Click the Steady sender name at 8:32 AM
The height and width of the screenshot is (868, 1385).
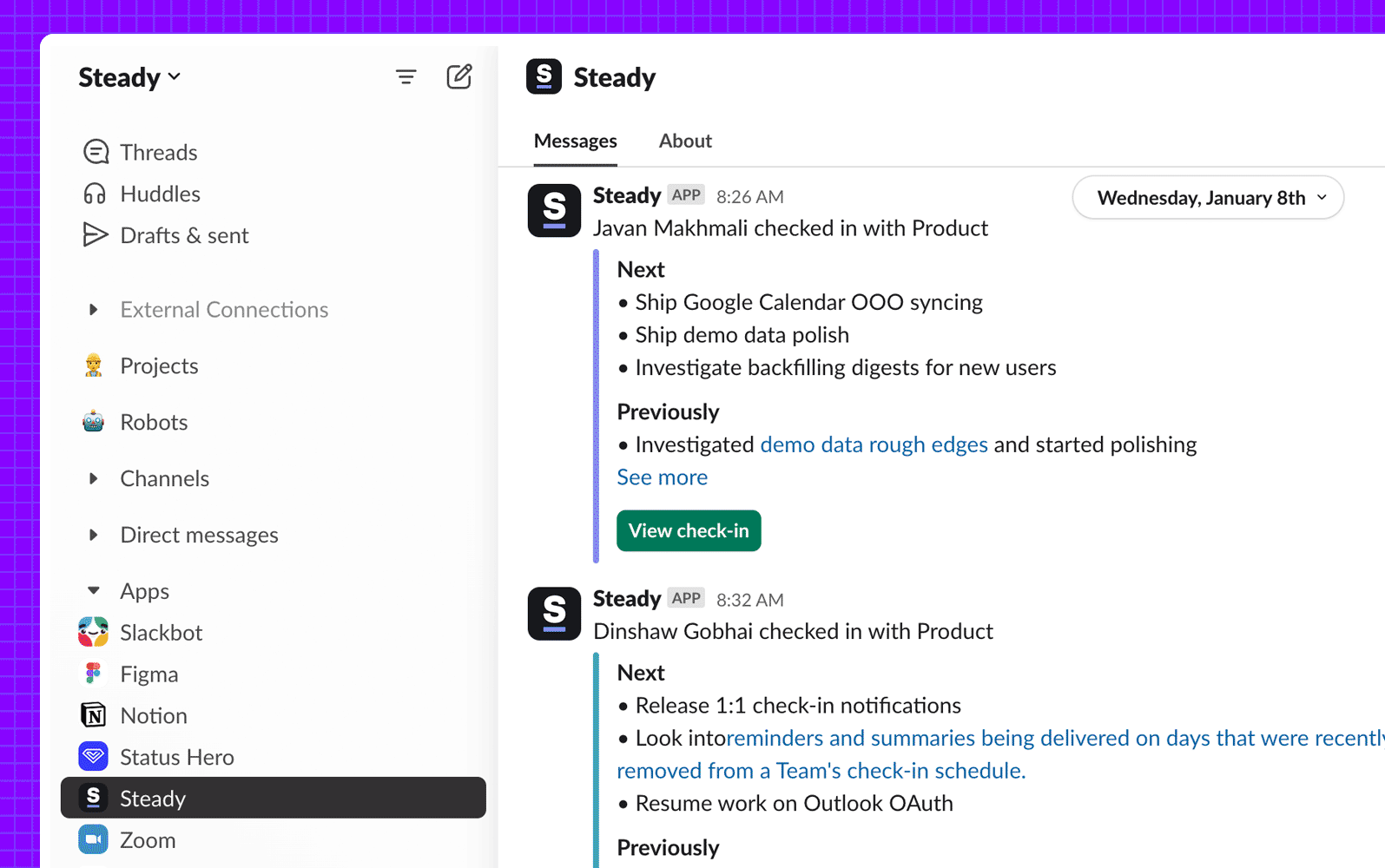click(627, 599)
